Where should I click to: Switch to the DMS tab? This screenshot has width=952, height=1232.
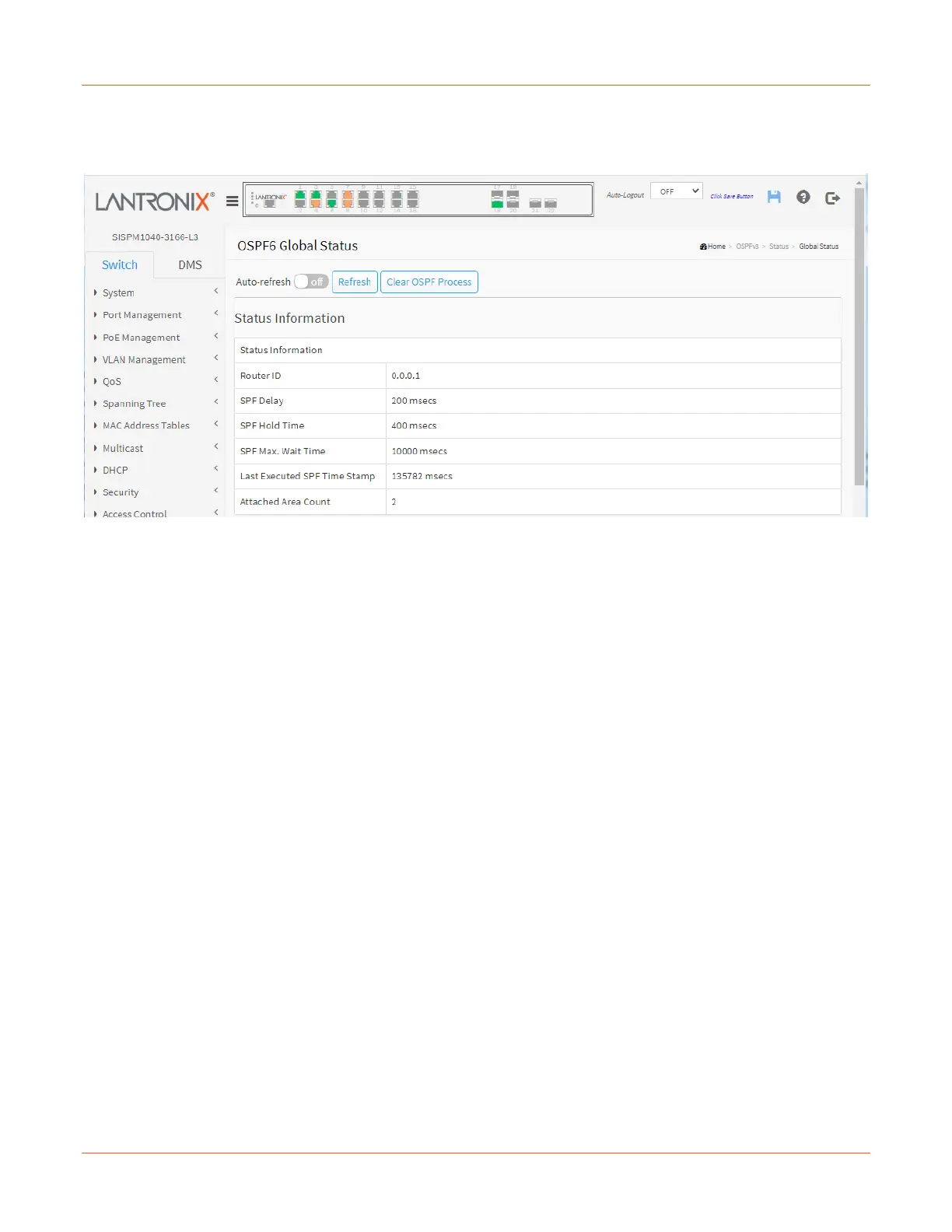tap(190, 264)
